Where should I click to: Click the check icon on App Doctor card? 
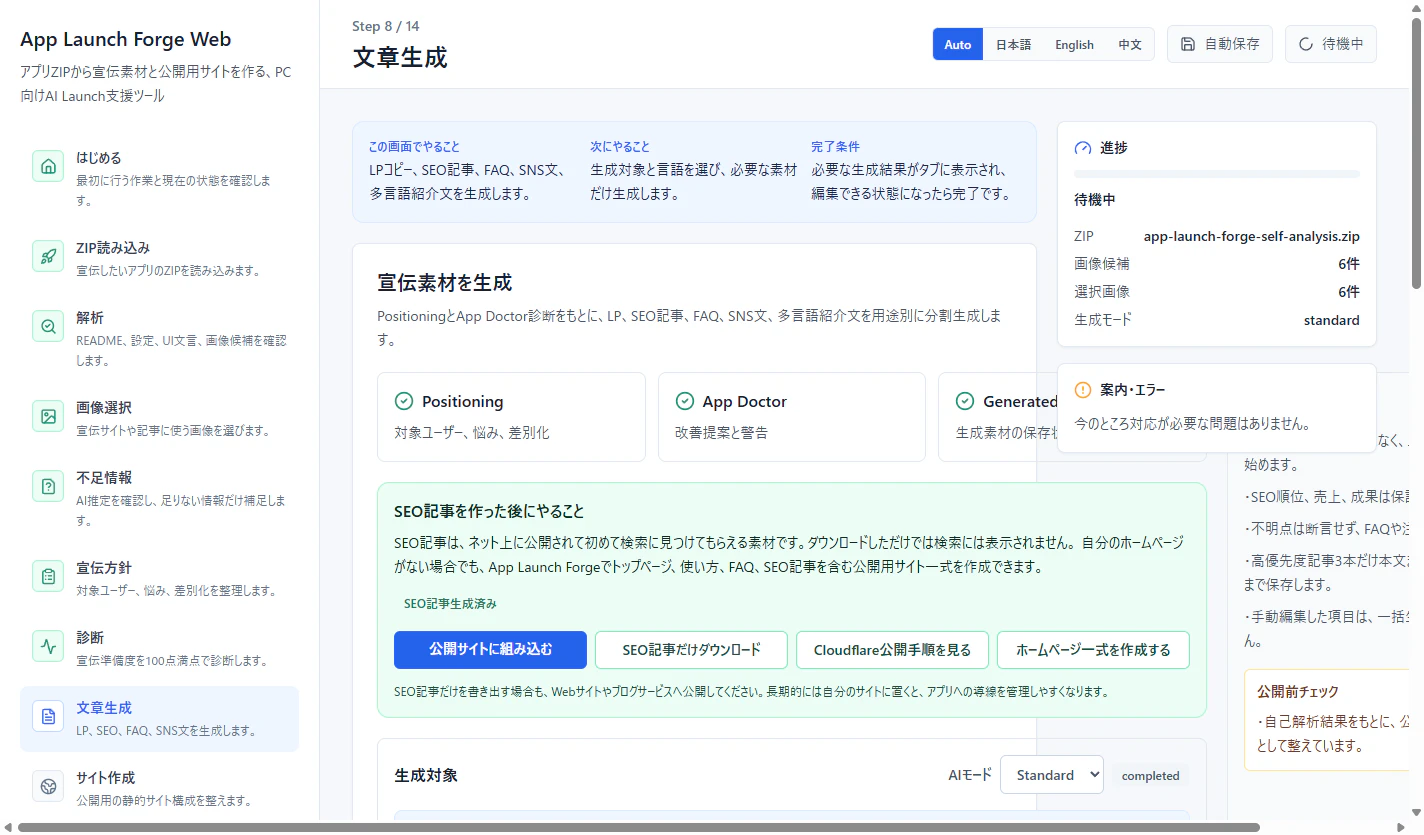click(x=685, y=401)
